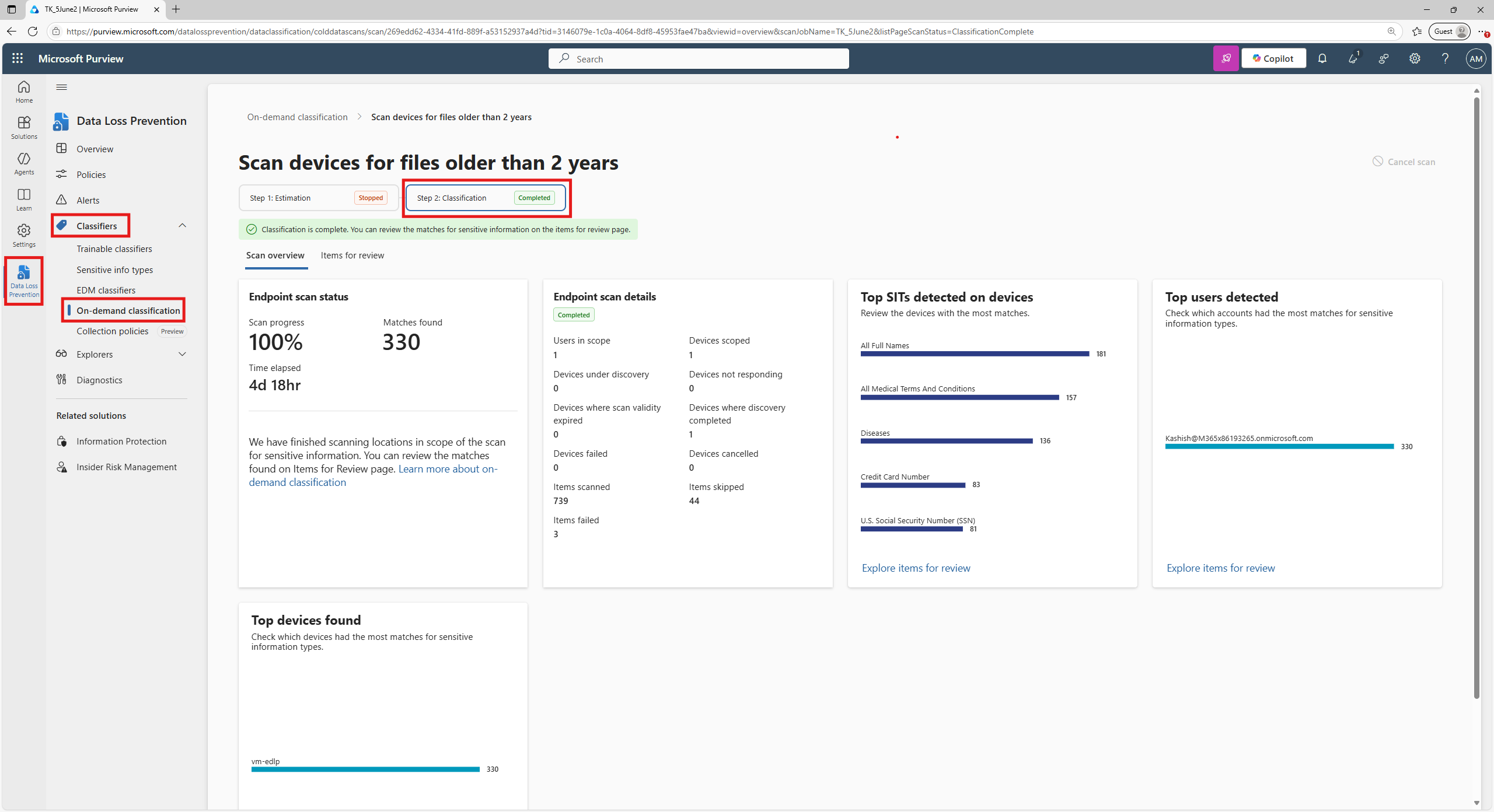The image size is (1494, 812).
Task: Select Data Loss Prevention rail icon
Action: [24, 281]
